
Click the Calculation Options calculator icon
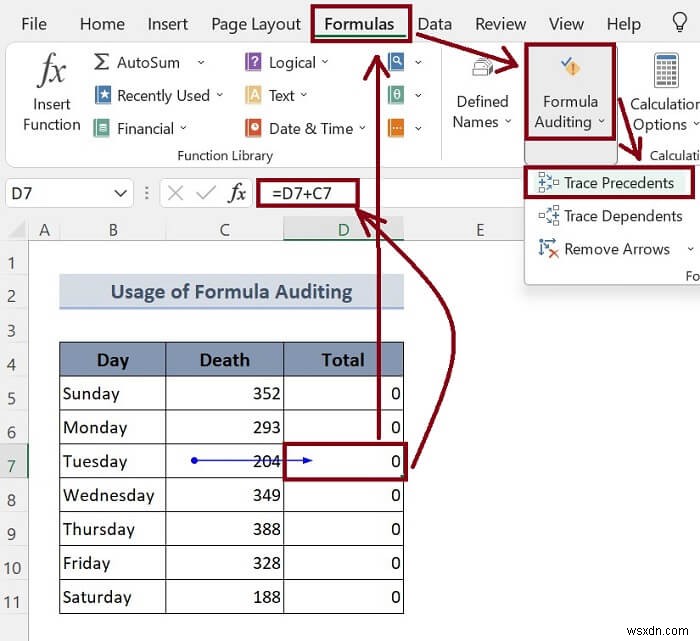pos(666,70)
